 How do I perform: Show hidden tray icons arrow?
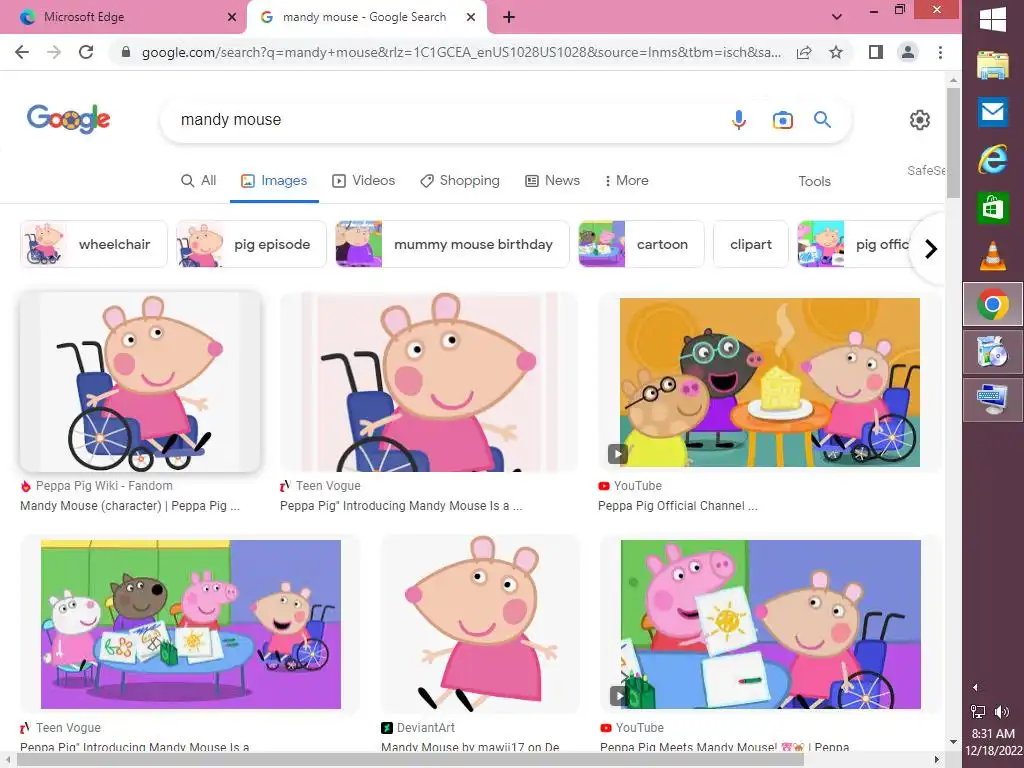tap(975, 687)
